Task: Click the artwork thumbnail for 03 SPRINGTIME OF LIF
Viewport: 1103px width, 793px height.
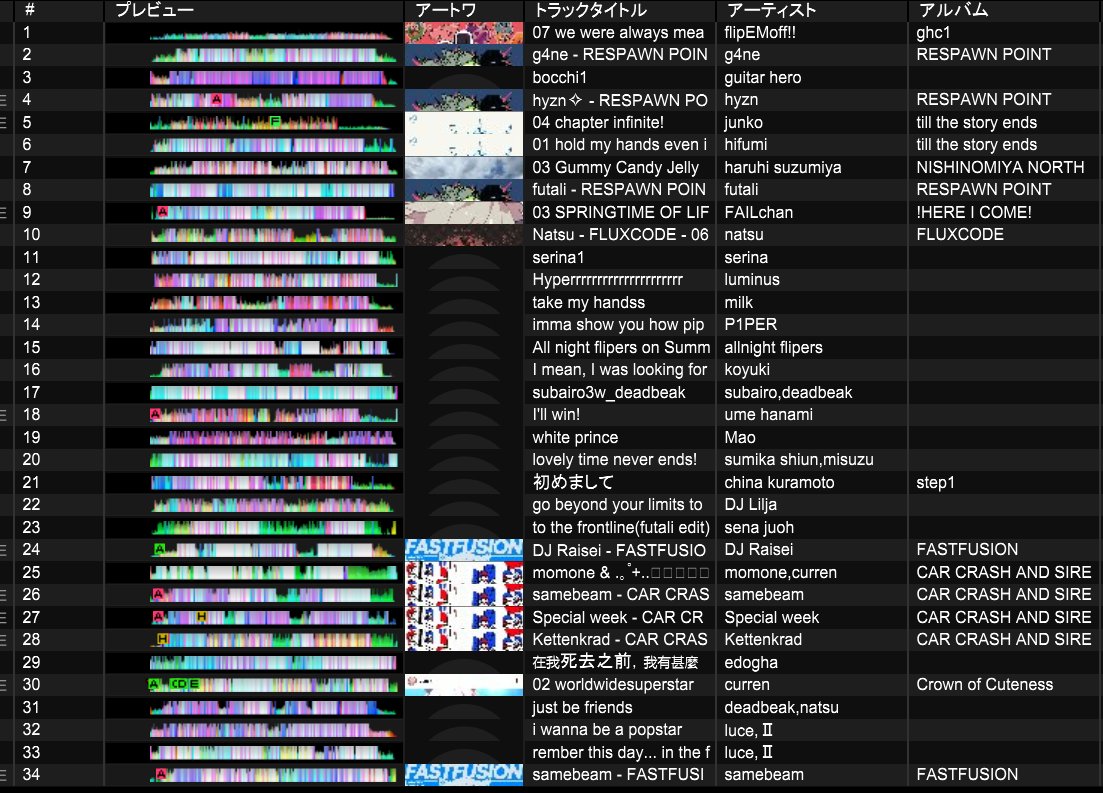Action: [464, 212]
